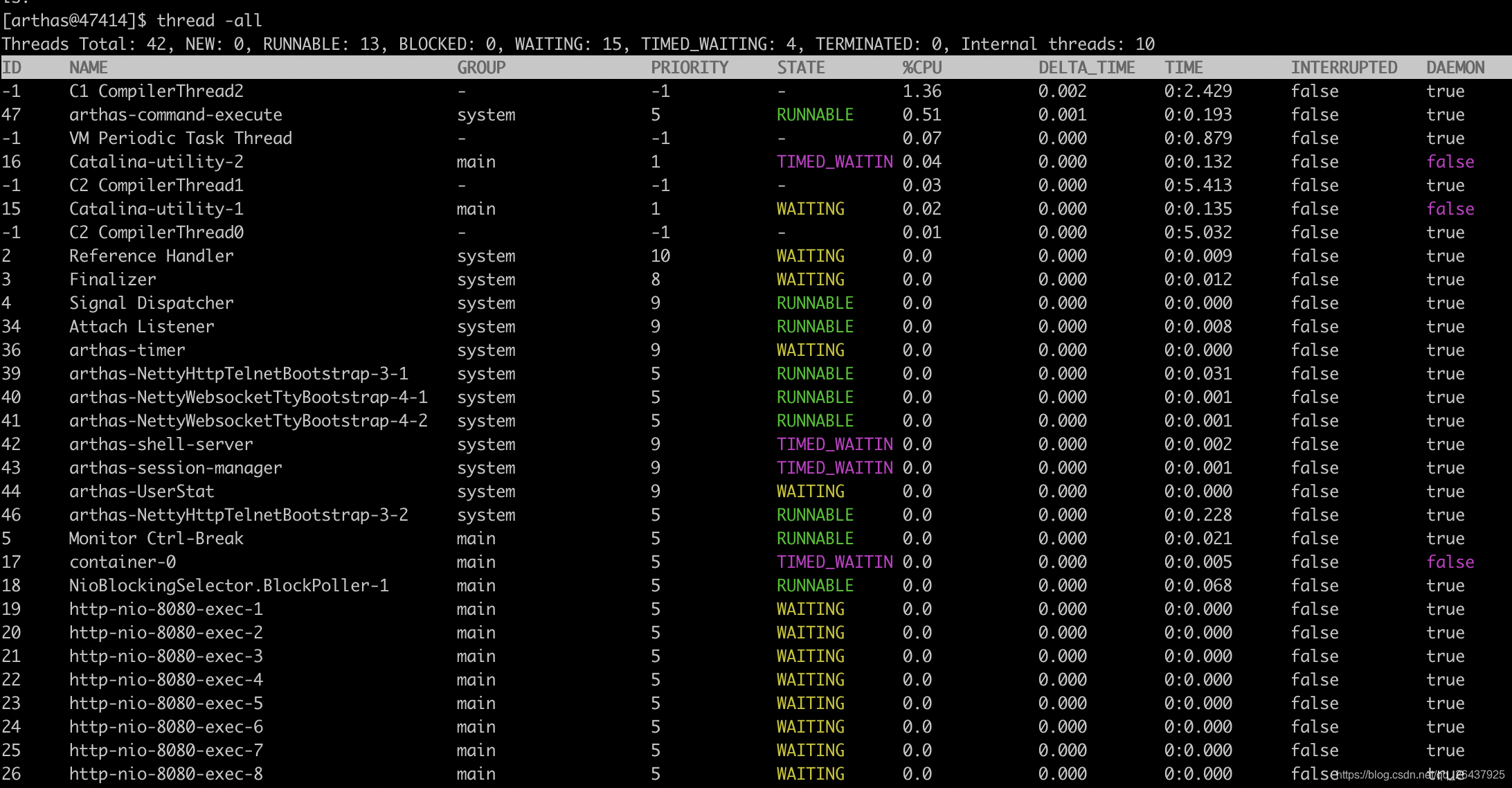Image resolution: width=1512 pixels, height=788 pixels.
Task: Select the 'container-0' thread name
Action: pos(123,562)
